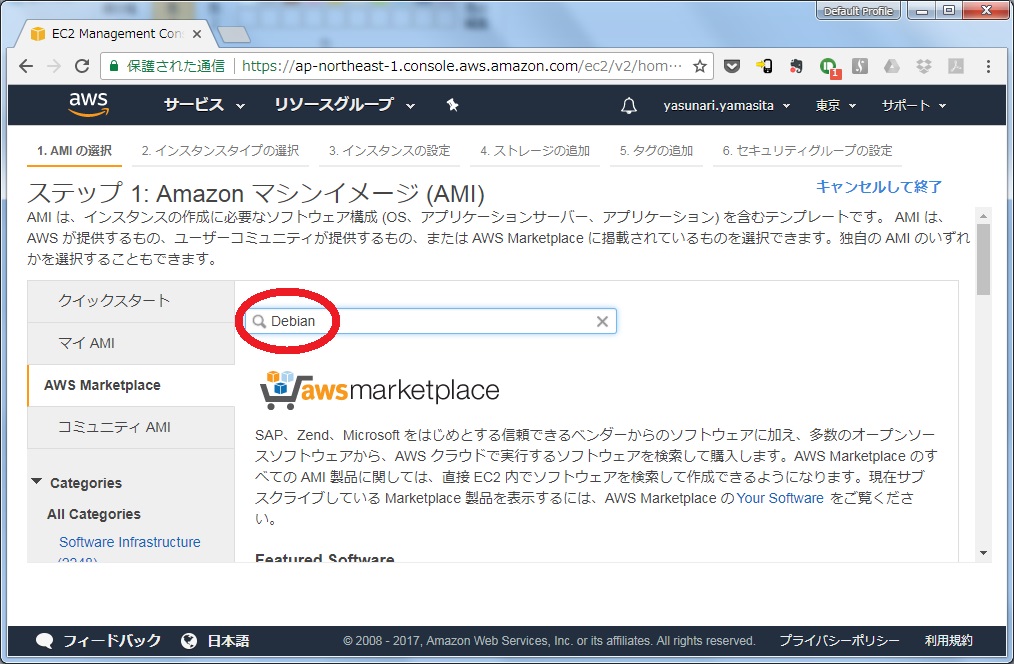The width and height of the screenshot is (1014, 664).
Task: Click the browser forward arrow
Action: coord(54,66)
